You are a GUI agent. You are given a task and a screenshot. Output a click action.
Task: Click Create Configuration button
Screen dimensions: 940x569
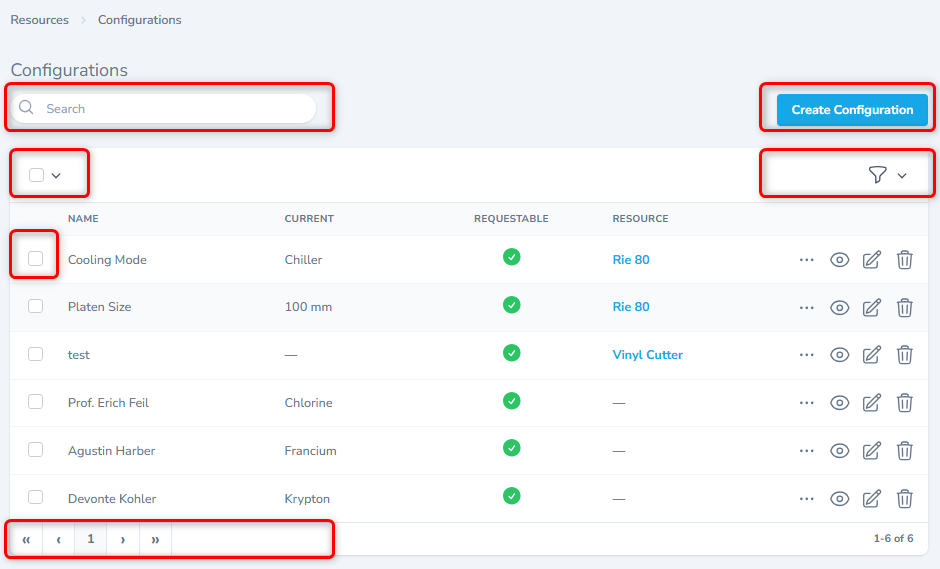(852, 110)
